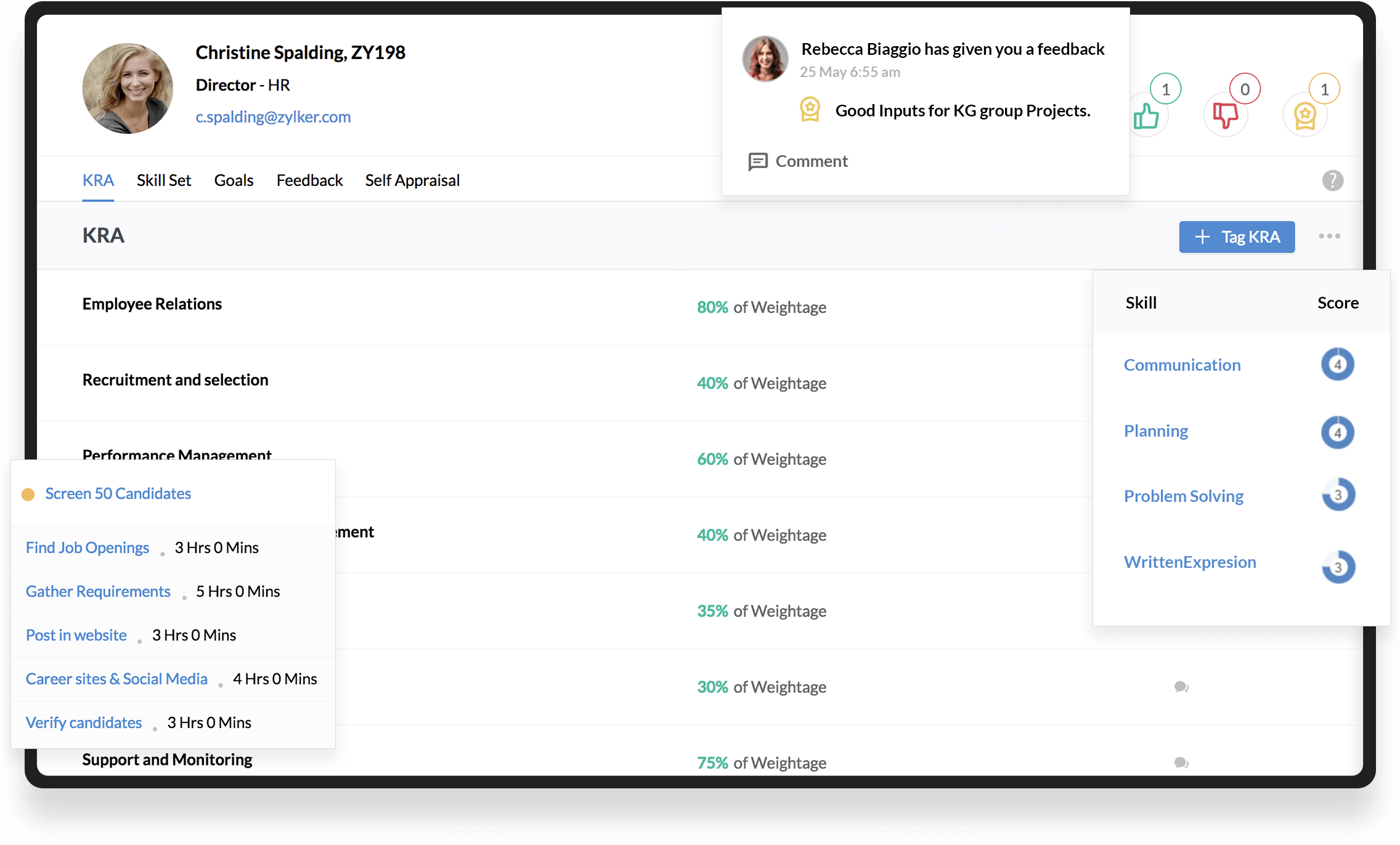Open the c.spalding@zylker.com email link

pyautogui.click(x=273, y=117)
